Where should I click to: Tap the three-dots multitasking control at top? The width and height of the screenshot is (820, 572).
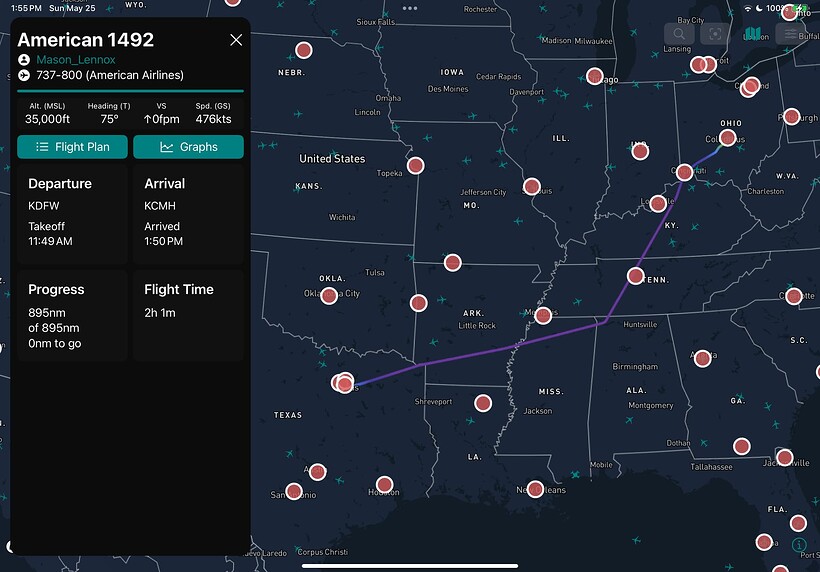pyautogui.click(x=410, y=8)
